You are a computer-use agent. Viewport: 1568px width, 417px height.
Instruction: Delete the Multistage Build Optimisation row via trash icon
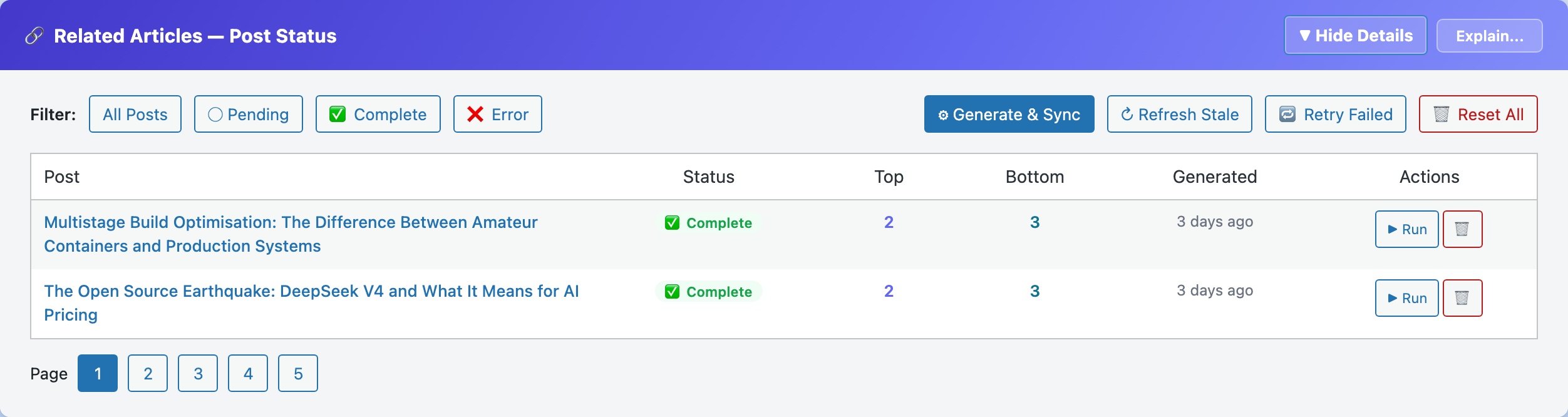click(x=1462, y=229)
